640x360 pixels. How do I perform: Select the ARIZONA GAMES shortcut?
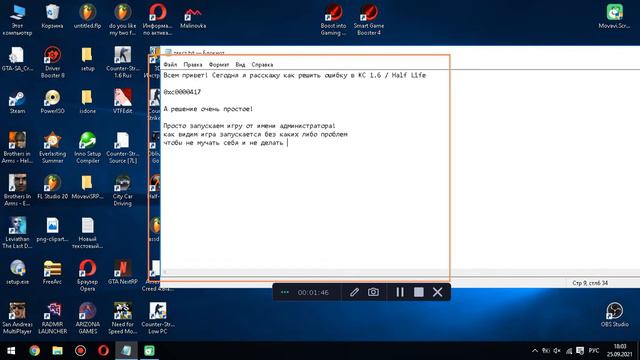pyautogui.click(x=87, y=318)
